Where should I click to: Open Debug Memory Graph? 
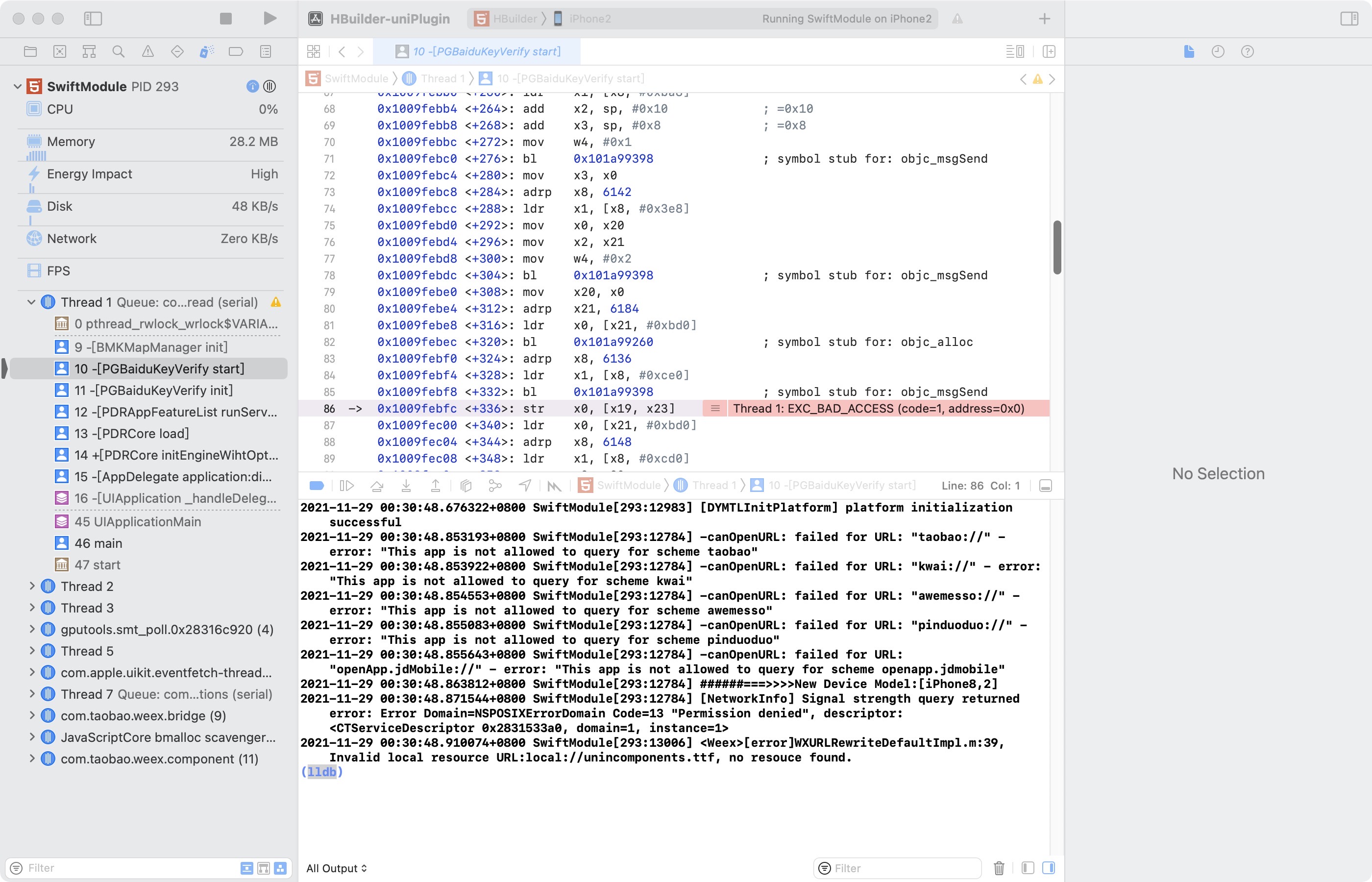pos(495,486)
